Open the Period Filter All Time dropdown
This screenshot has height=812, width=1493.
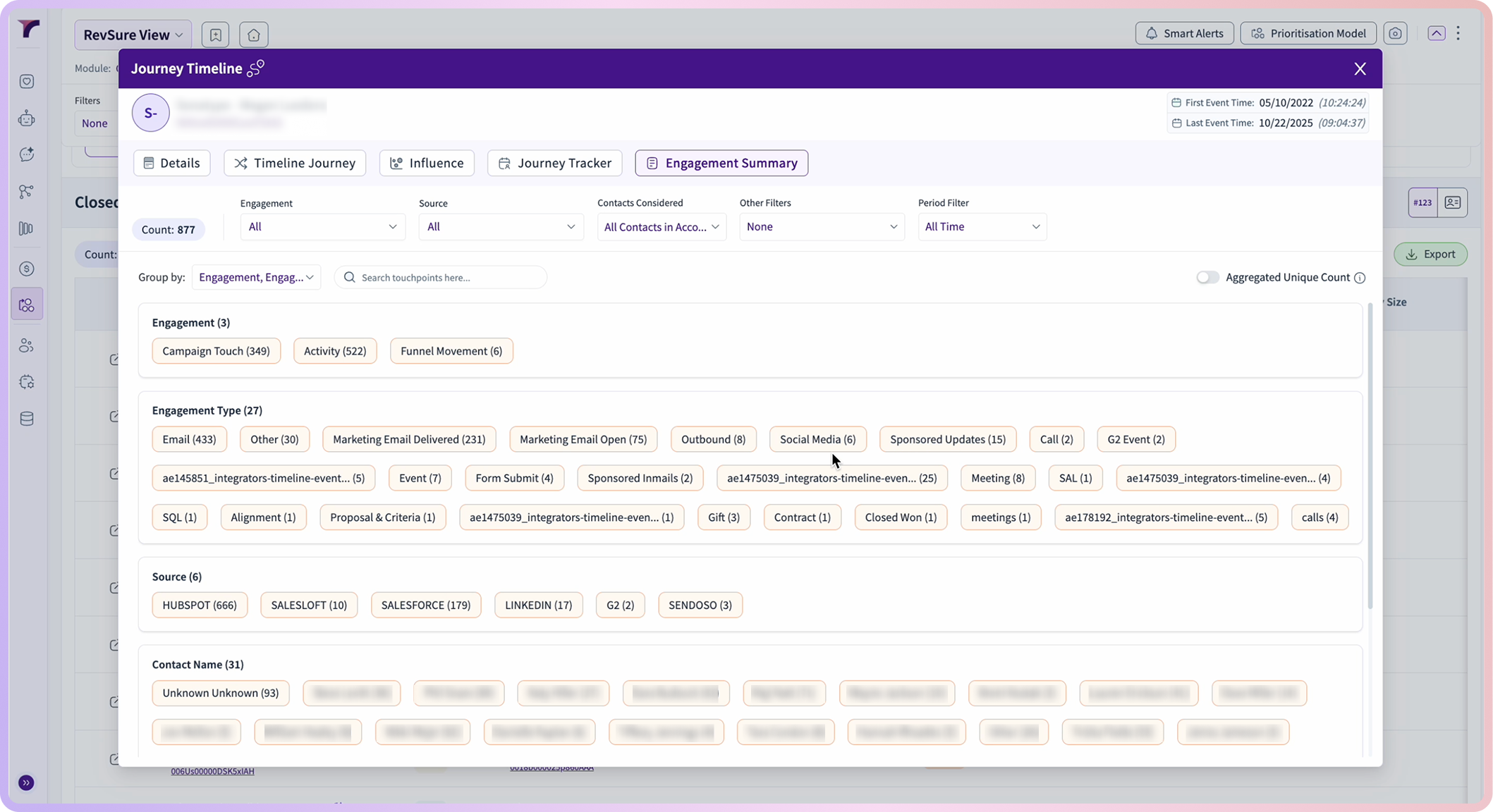(x=982, y=227)
